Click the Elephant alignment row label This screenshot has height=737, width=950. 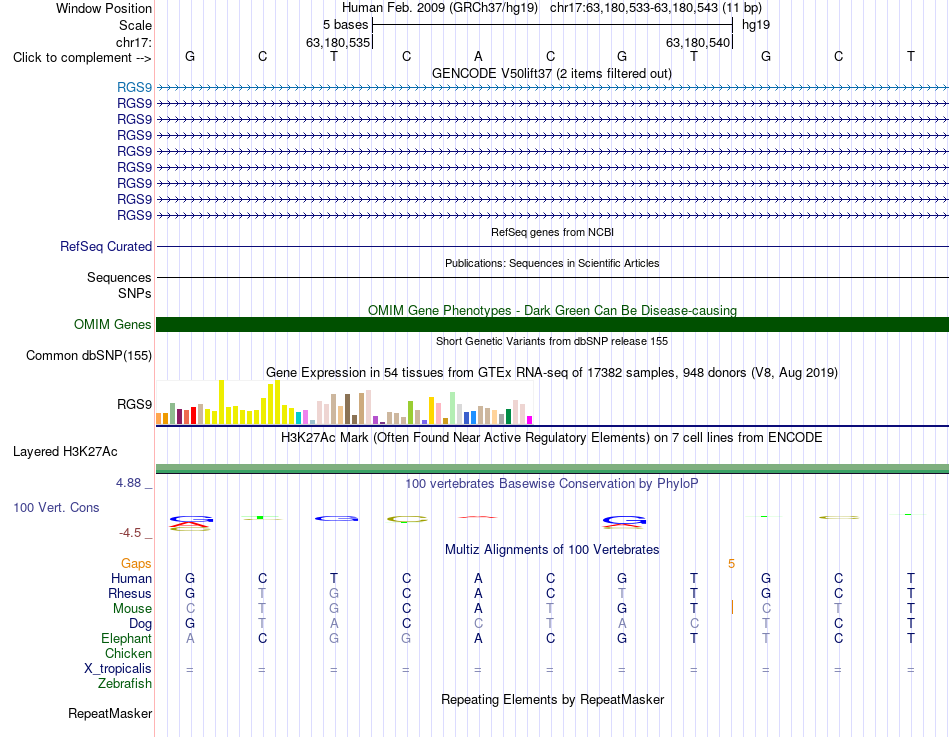click(126, 638)
